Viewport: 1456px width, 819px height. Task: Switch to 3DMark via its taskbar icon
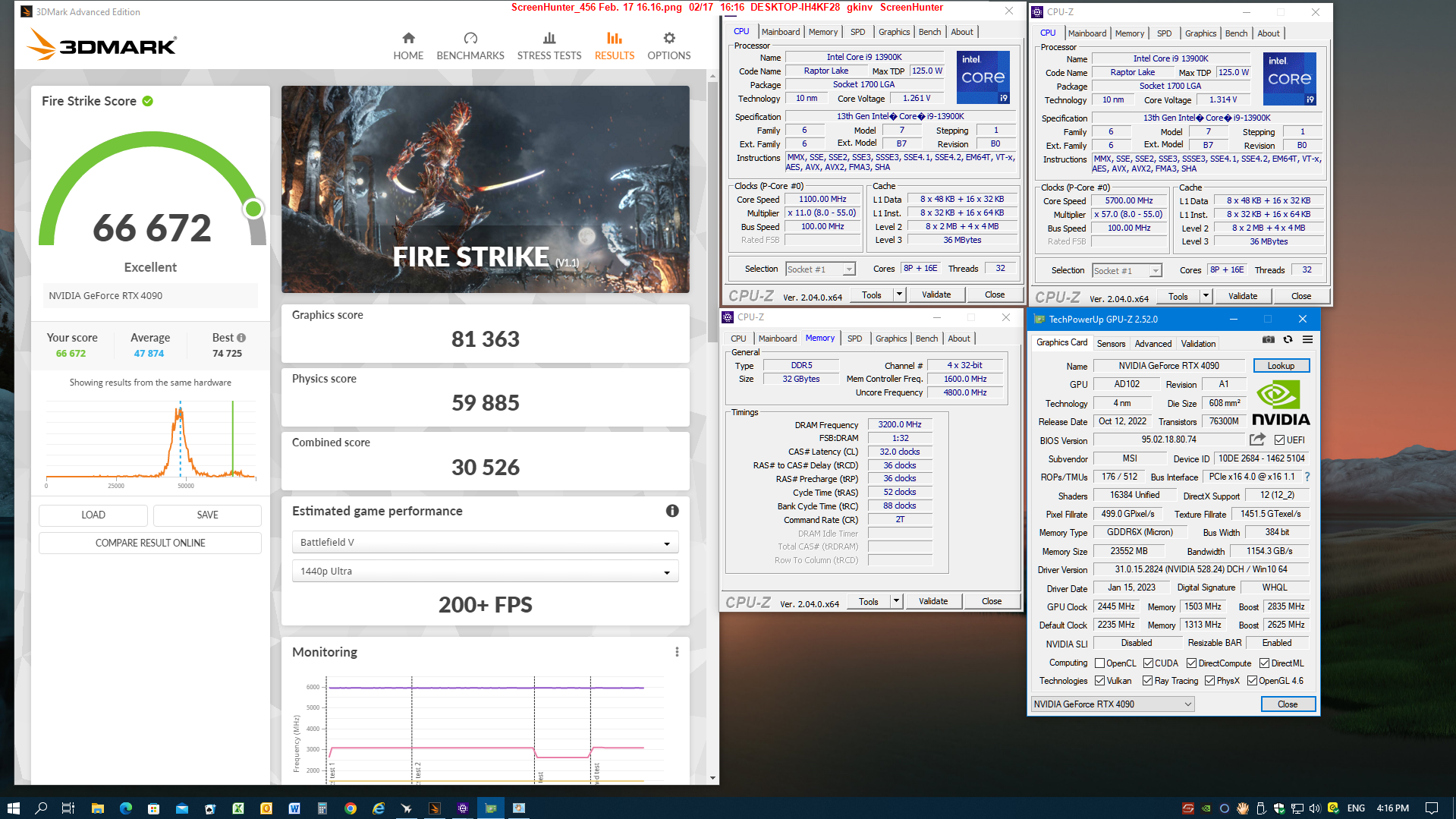(x=435, y=808)
